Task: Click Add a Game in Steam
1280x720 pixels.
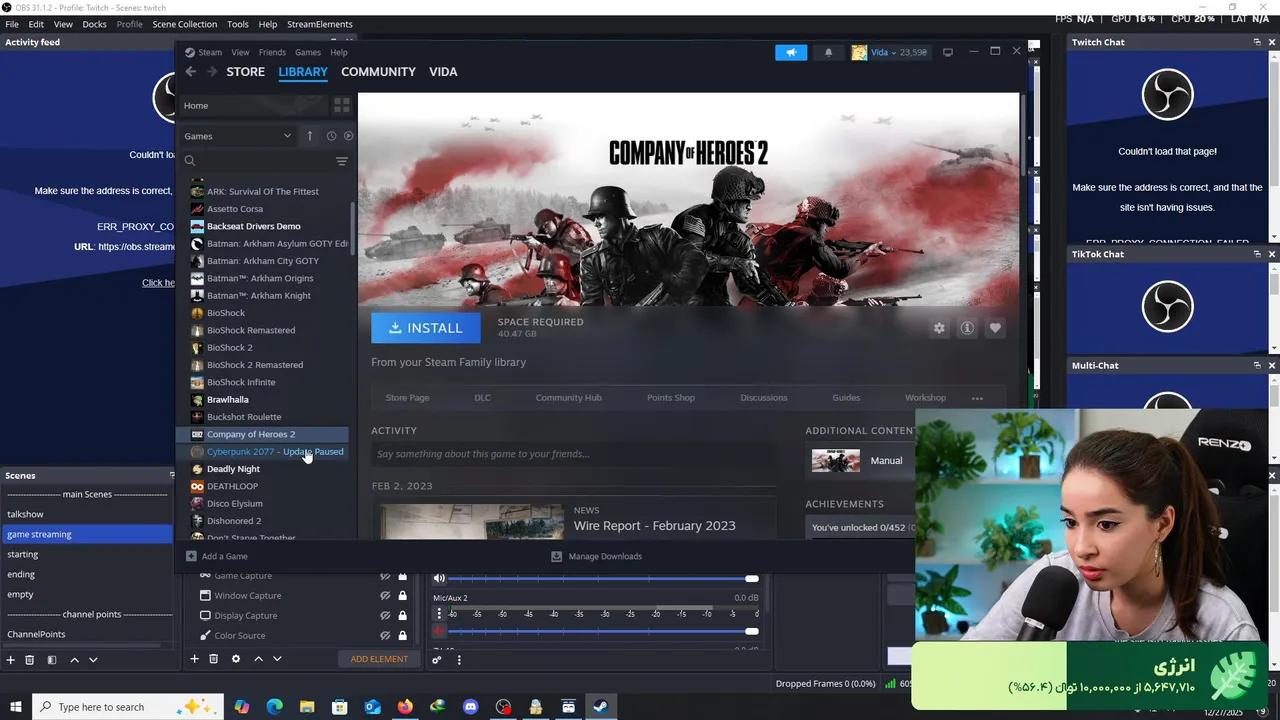Action: click(217, 556)
